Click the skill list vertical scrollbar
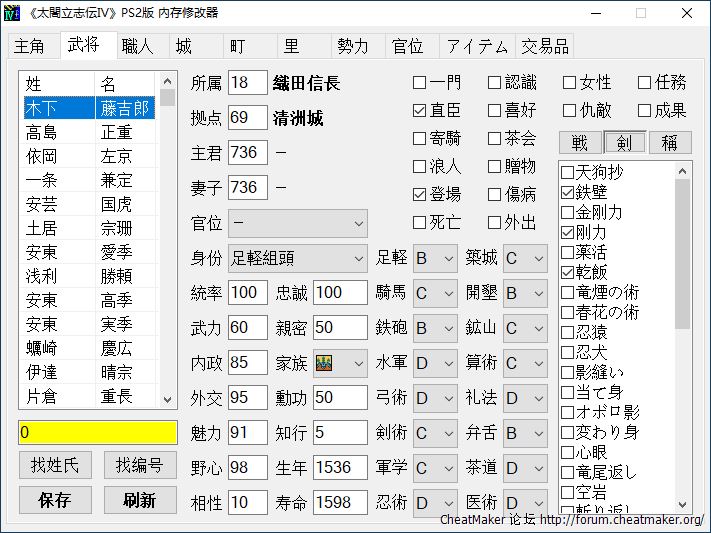 click(x=683, y=338)
